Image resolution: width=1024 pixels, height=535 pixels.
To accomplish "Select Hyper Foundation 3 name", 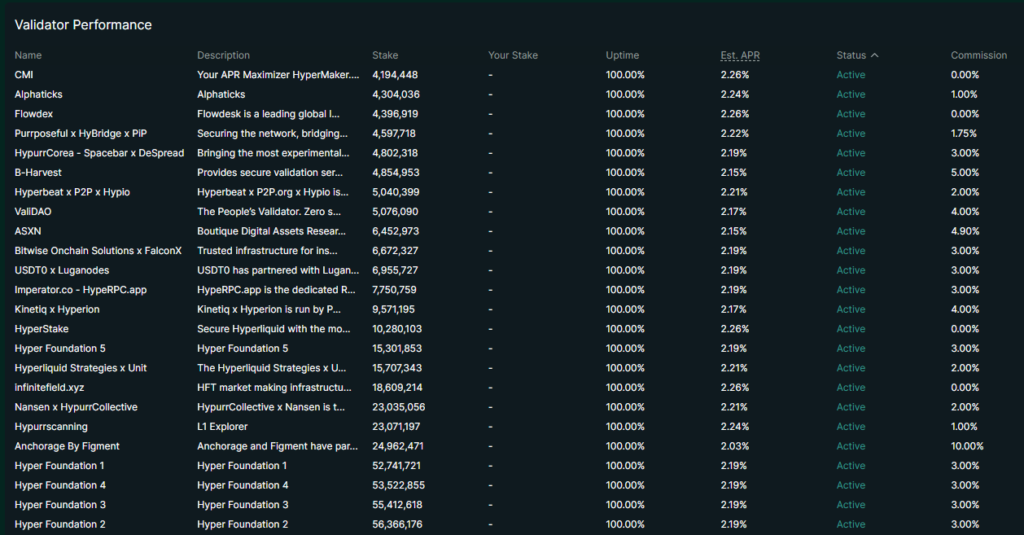I will pos(60,506).
